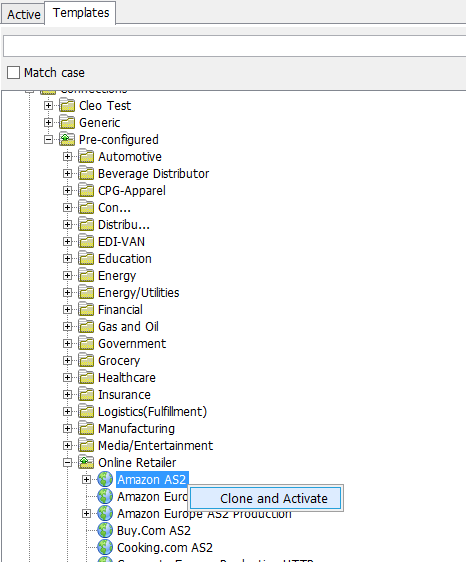Select the Buy.Com AS2 host
This screenshot has width=466, height=562.
click(154, 530)
